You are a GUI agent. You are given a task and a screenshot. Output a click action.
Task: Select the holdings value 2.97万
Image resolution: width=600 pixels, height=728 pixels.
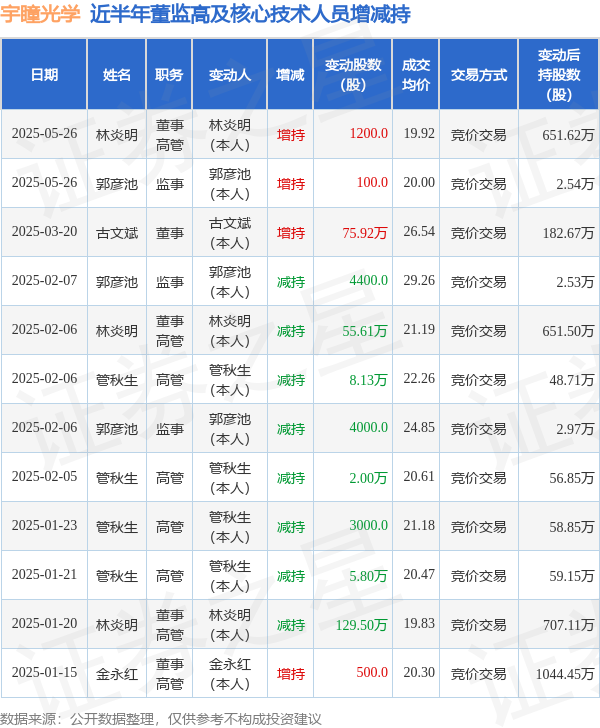click(x=575, y=429)
